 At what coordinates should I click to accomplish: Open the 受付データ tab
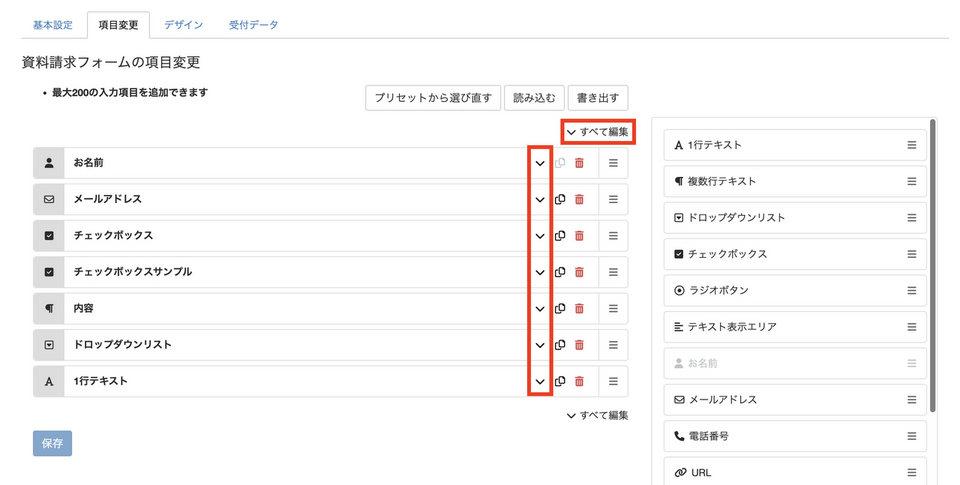pyautogui.click(x=254, y=25)
